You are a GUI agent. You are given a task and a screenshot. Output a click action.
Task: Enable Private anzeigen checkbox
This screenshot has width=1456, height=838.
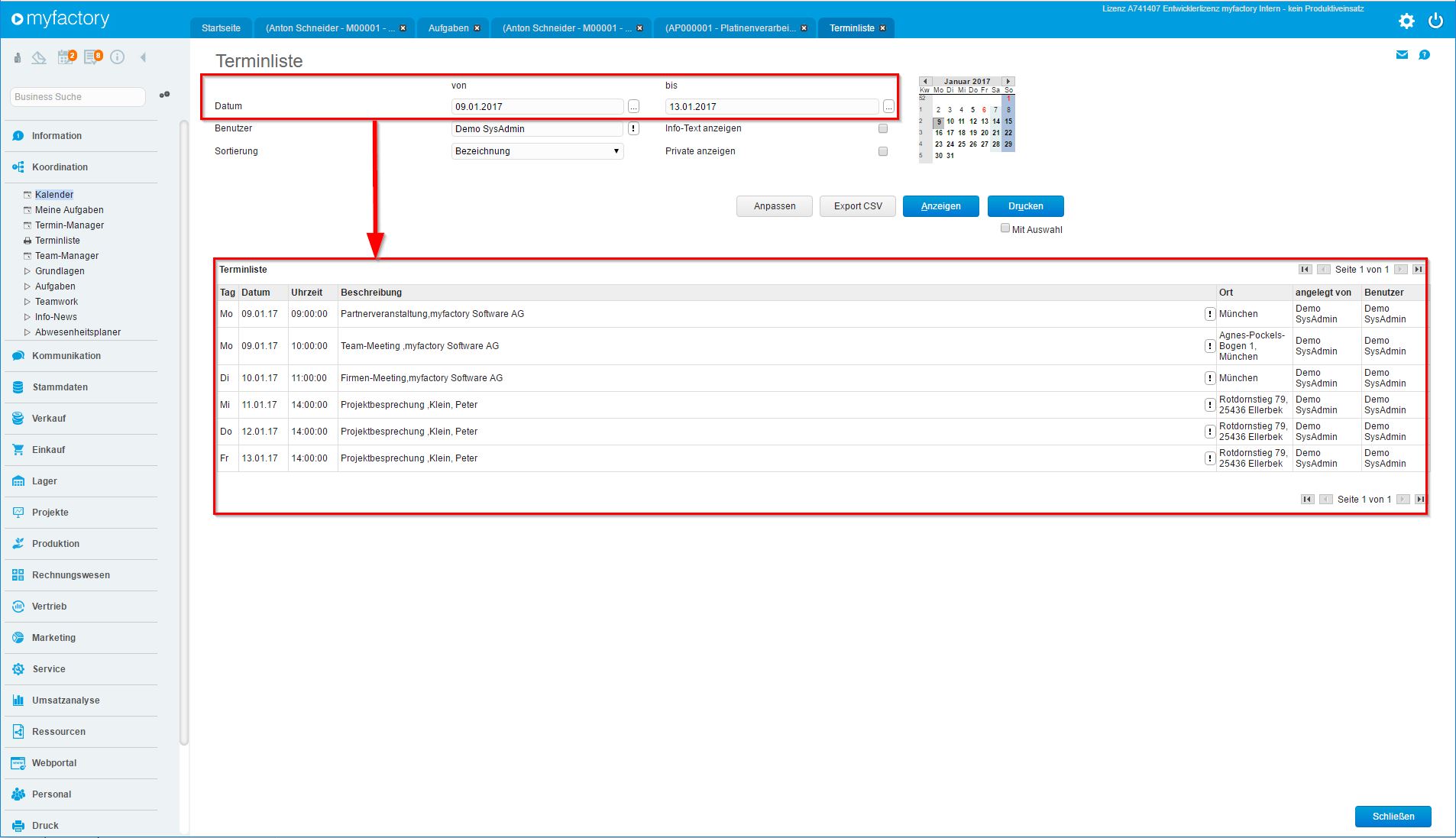pos(883,151)
